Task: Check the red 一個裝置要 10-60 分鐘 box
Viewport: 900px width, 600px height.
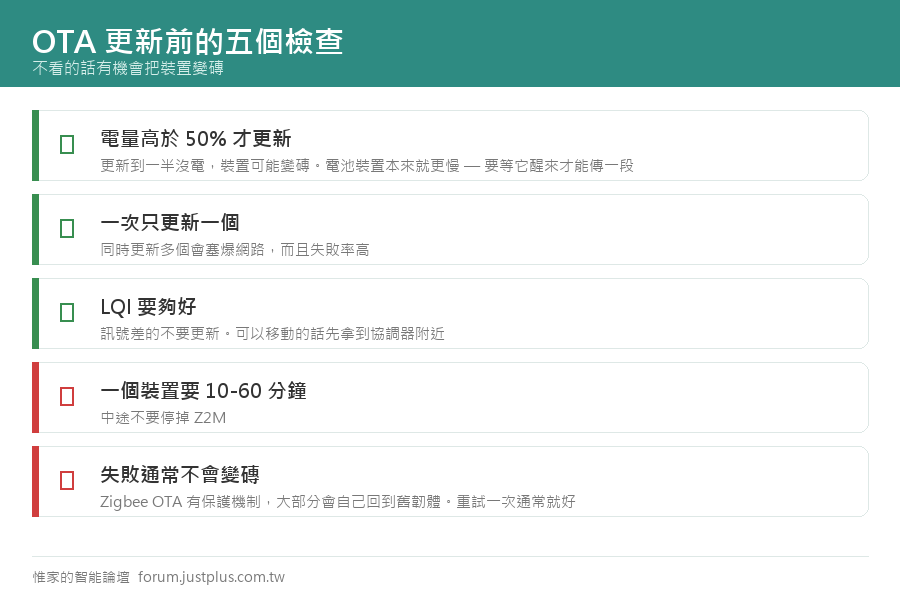Action: tap(67, 396)
